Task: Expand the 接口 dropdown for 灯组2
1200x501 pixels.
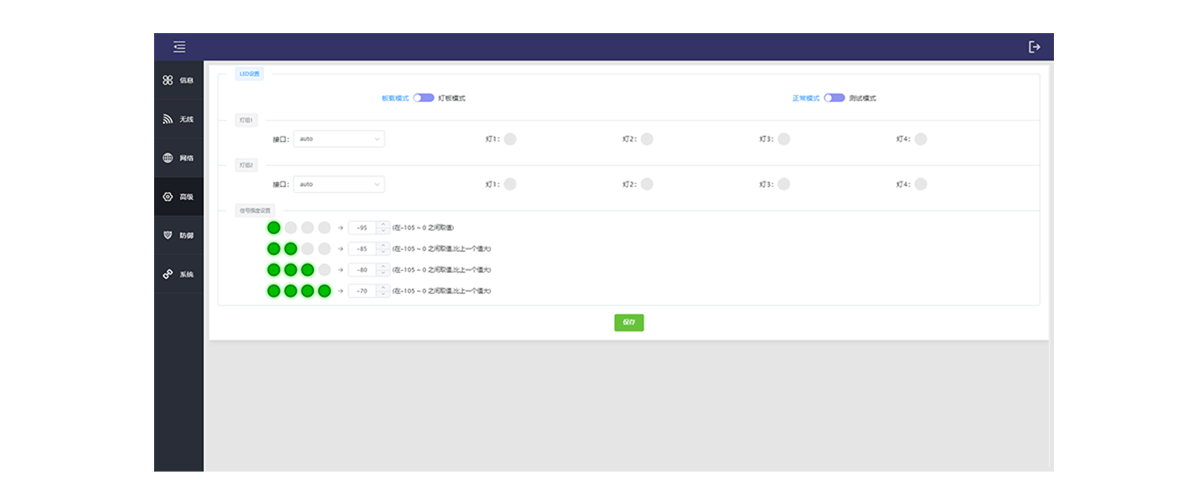Action: [x=339, y=184]
